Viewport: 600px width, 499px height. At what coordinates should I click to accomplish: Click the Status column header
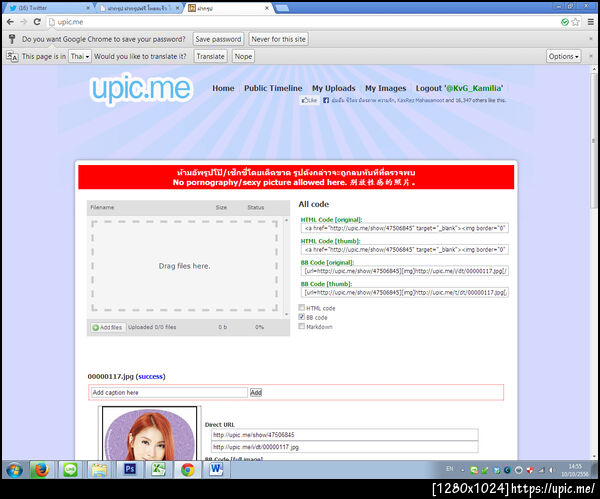click(256, 207)
